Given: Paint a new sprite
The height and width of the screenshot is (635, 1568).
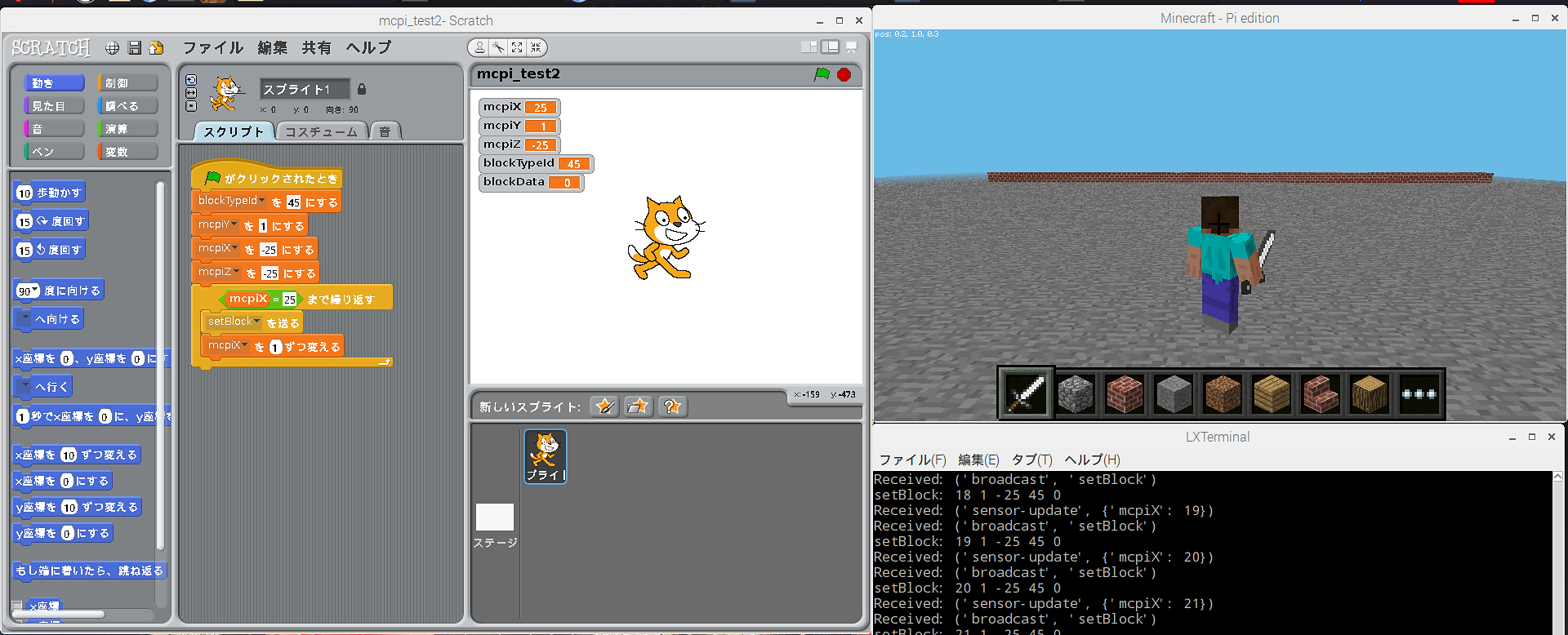Looking at the screenshot, I should (x=605, y=406).
